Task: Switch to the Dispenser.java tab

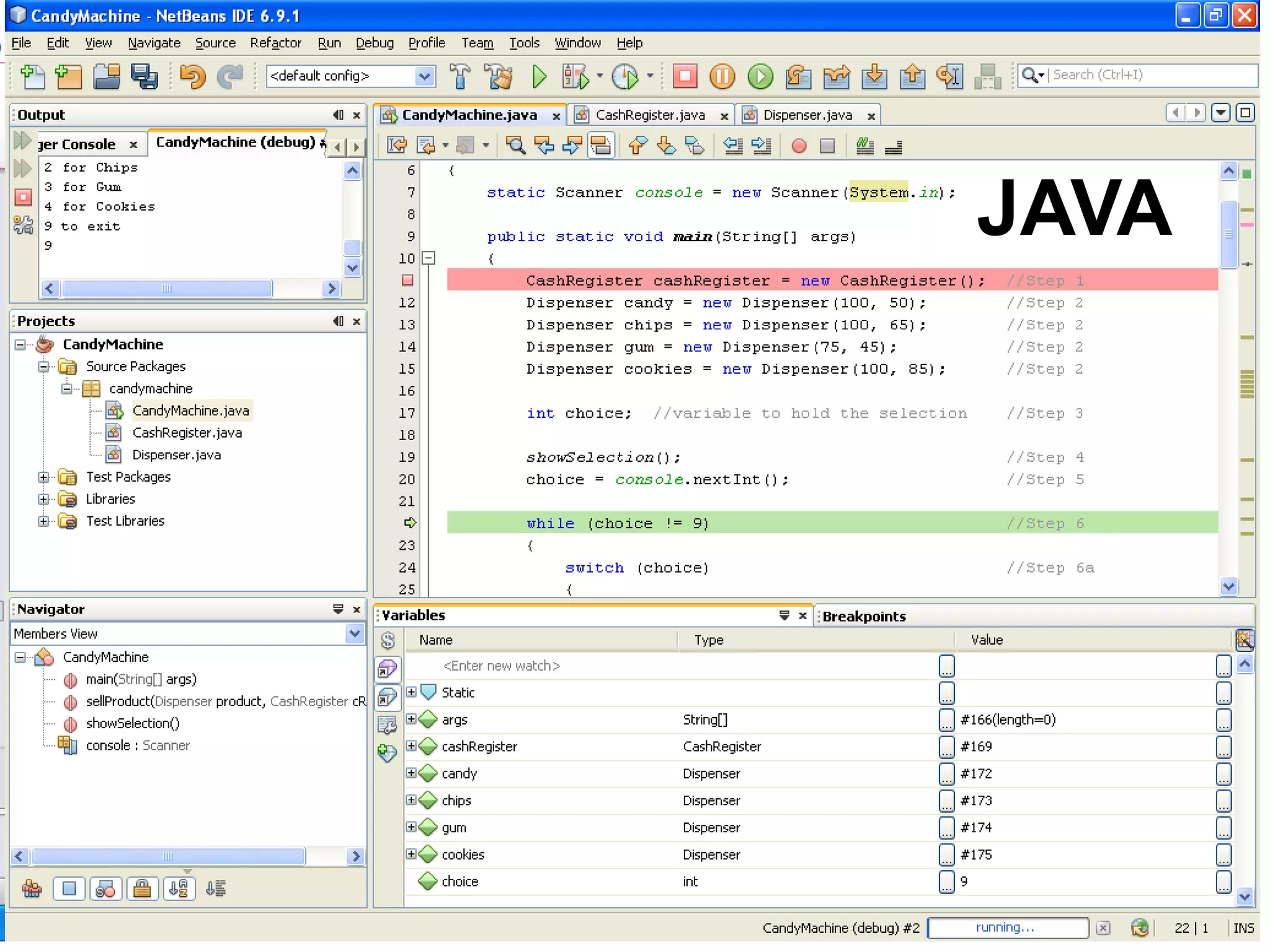Action: click(x=807, y=115)
